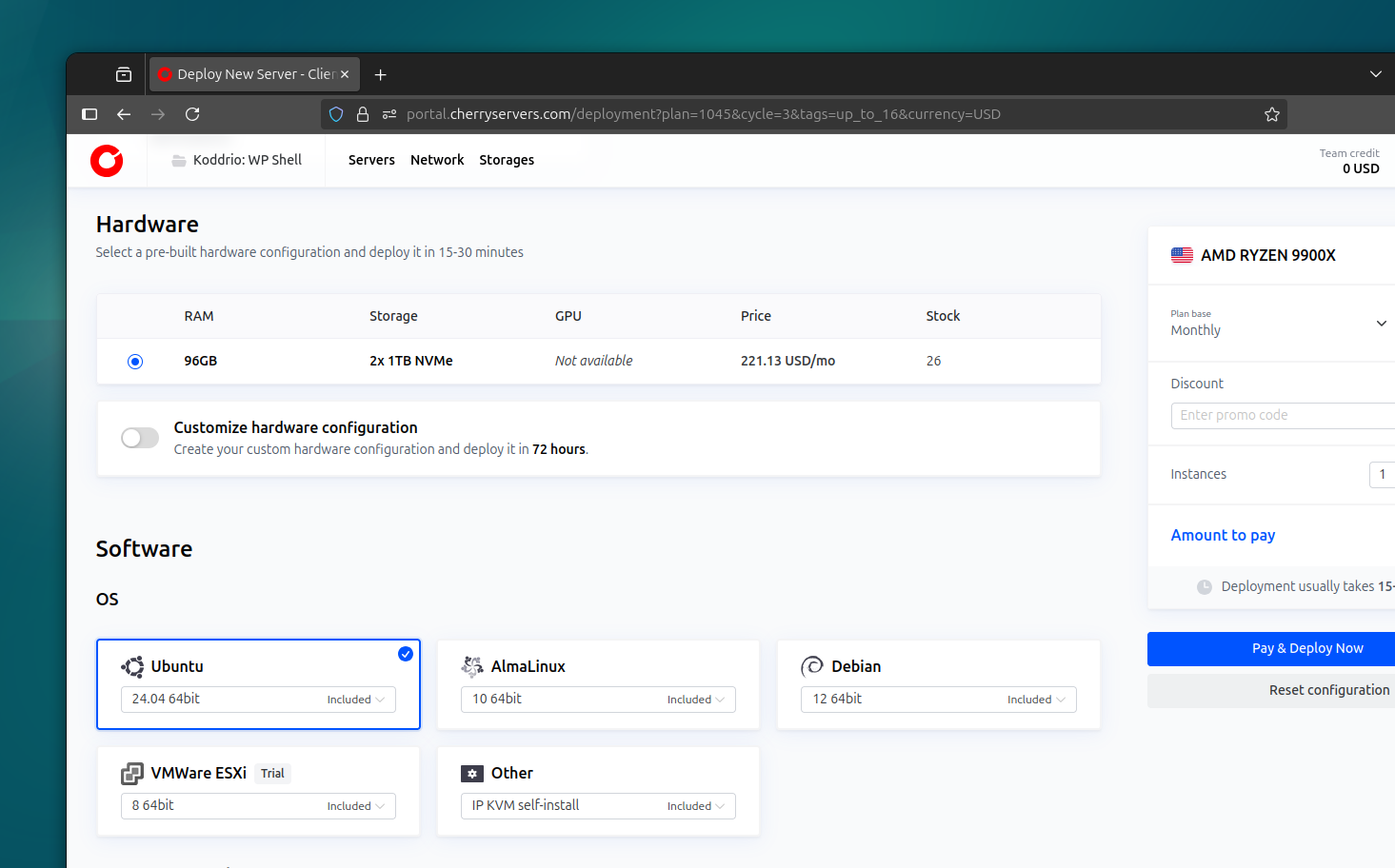Select the AlmaLinux OS card title

[528, 667]
